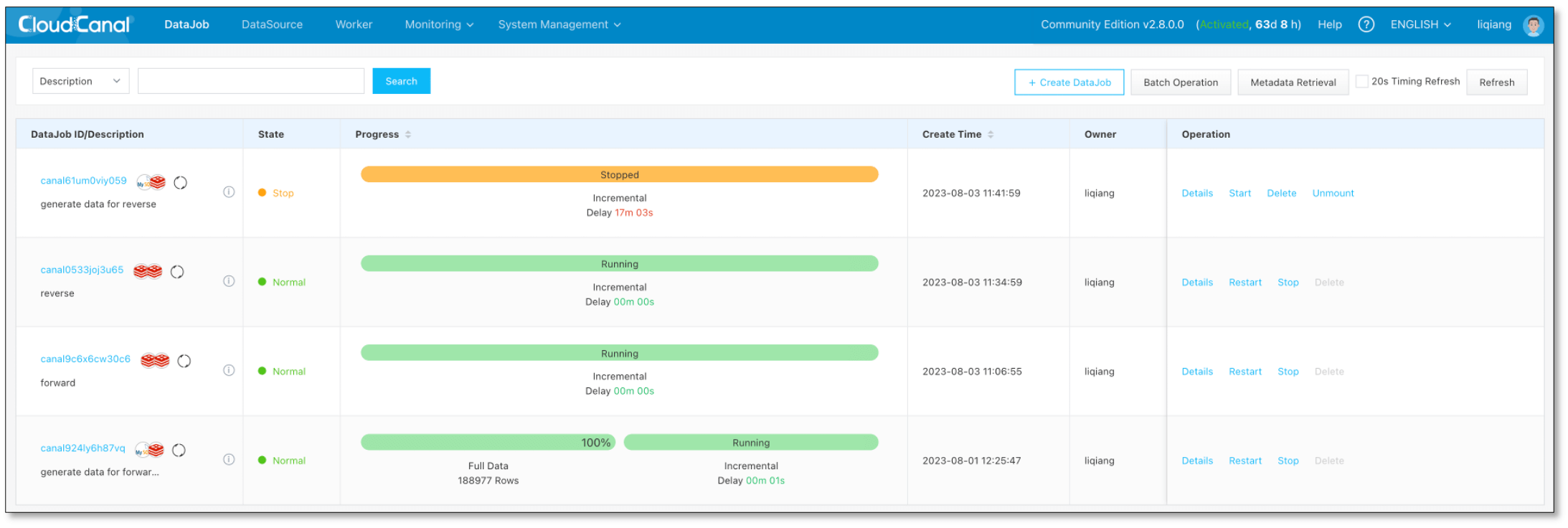Open the info icon in the forward row
The width and height of the screenshot is (1568, 528).
coord(229,370)
